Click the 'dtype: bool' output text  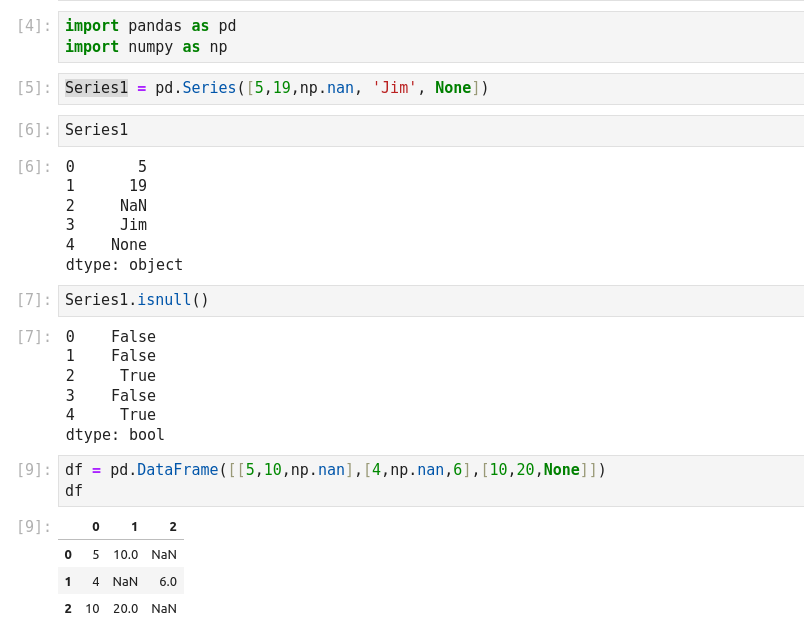click(x=115, y=435)
